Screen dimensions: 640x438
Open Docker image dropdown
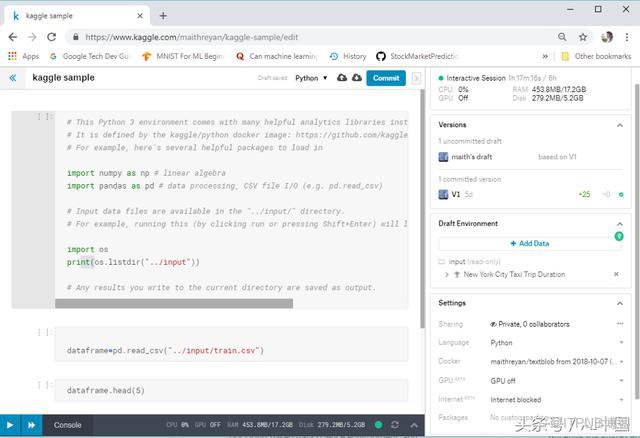coord(557,361)
